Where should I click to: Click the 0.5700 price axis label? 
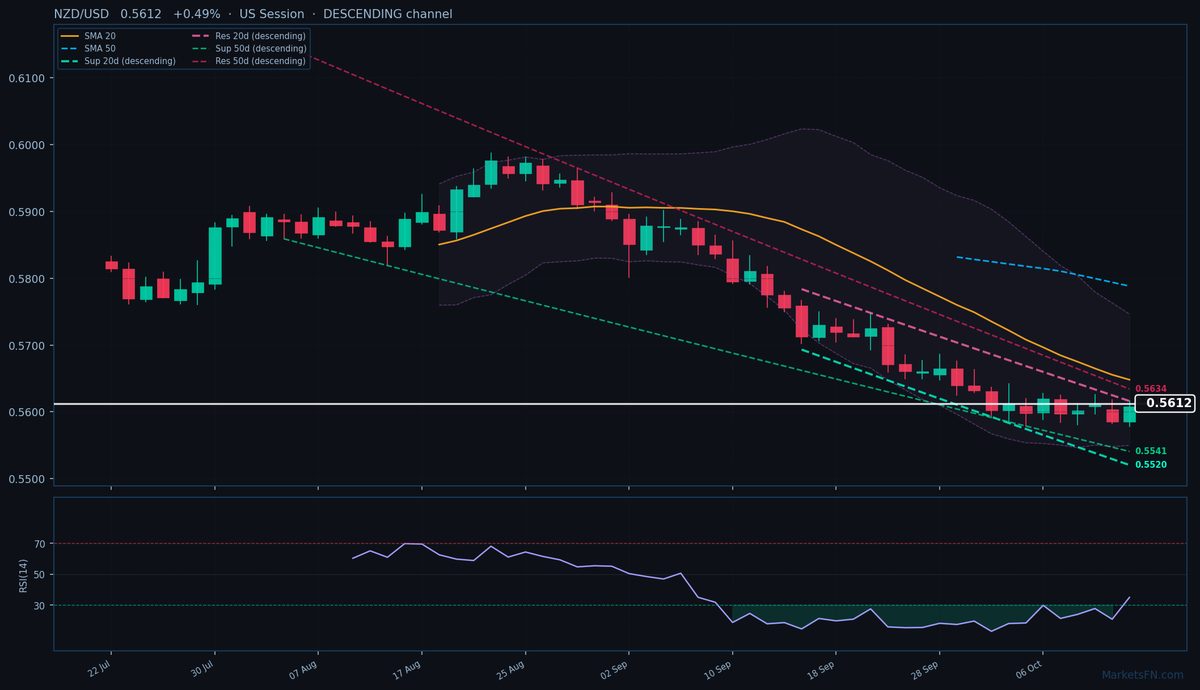[26, 346]
